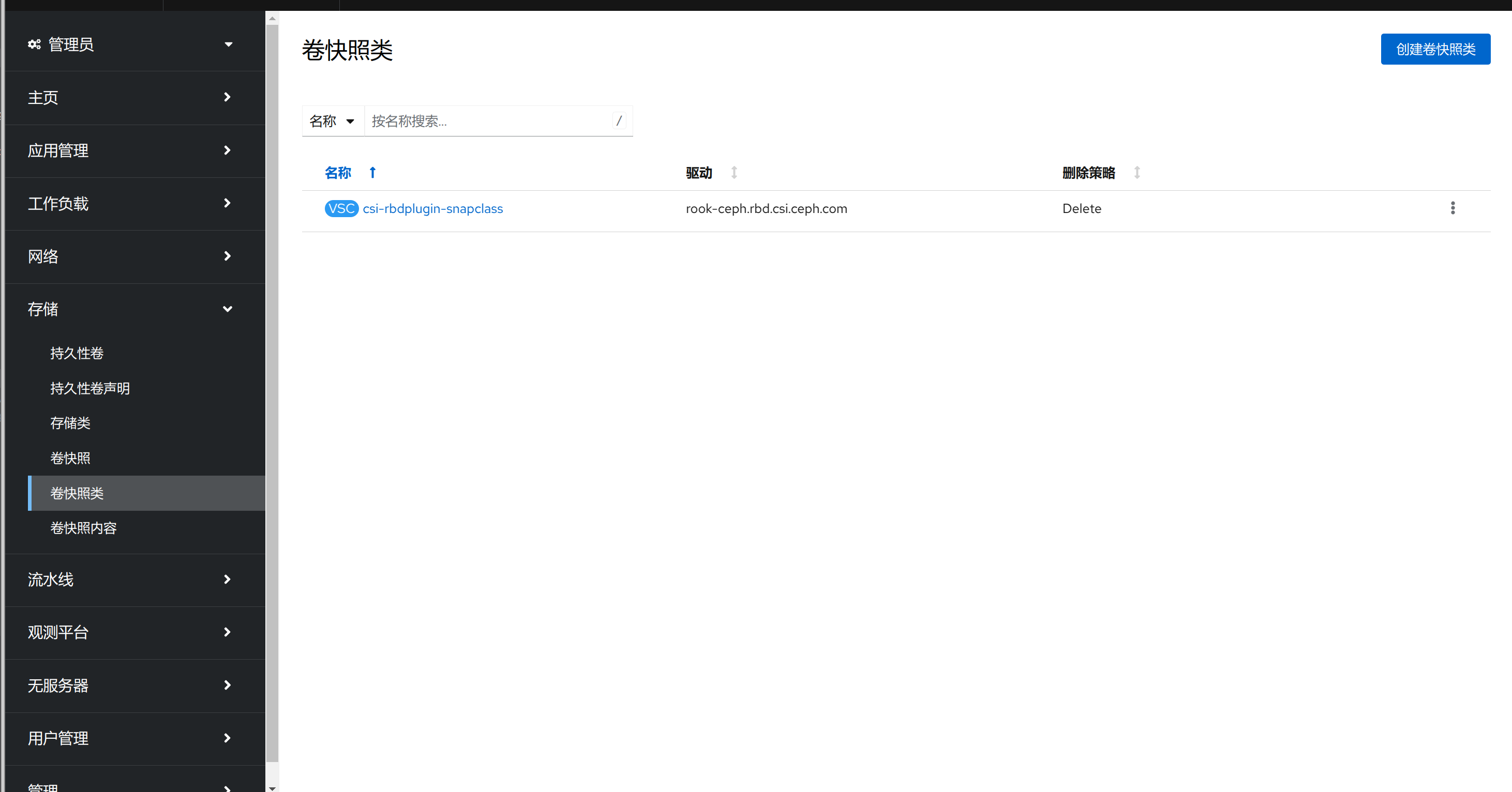This screenshot has height=792, width=1512.
Task: Focus the 按名称搜索 input field
Action: (487, 121)
